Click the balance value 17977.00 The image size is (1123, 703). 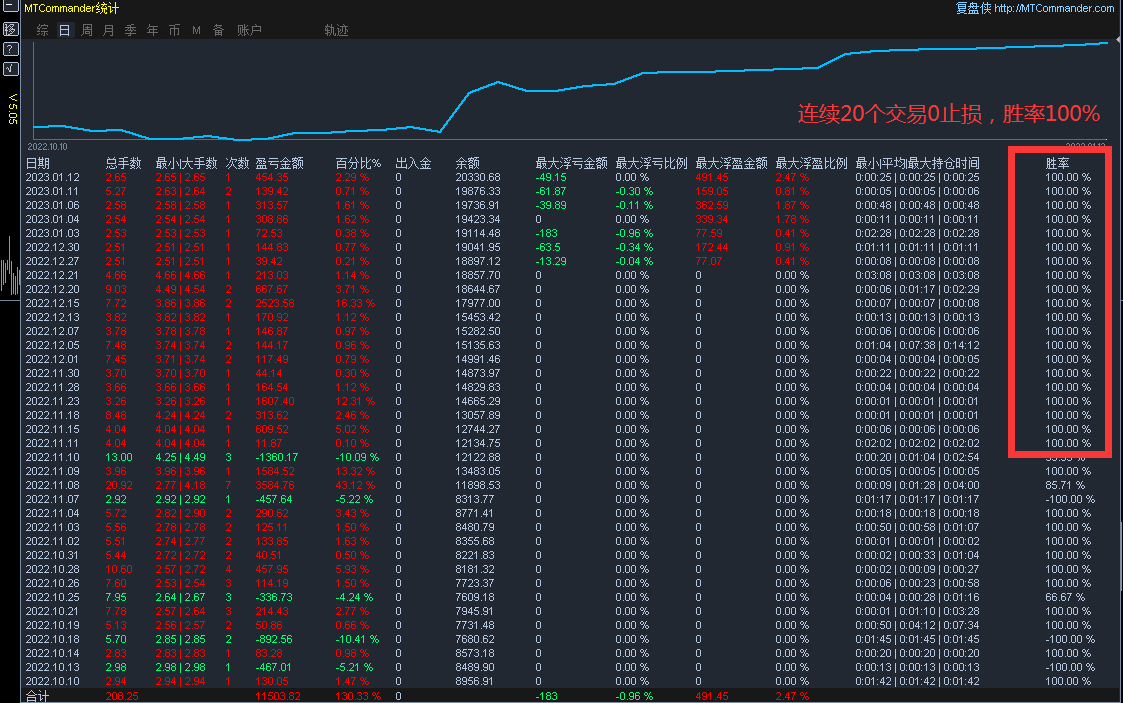pos(478,304)
